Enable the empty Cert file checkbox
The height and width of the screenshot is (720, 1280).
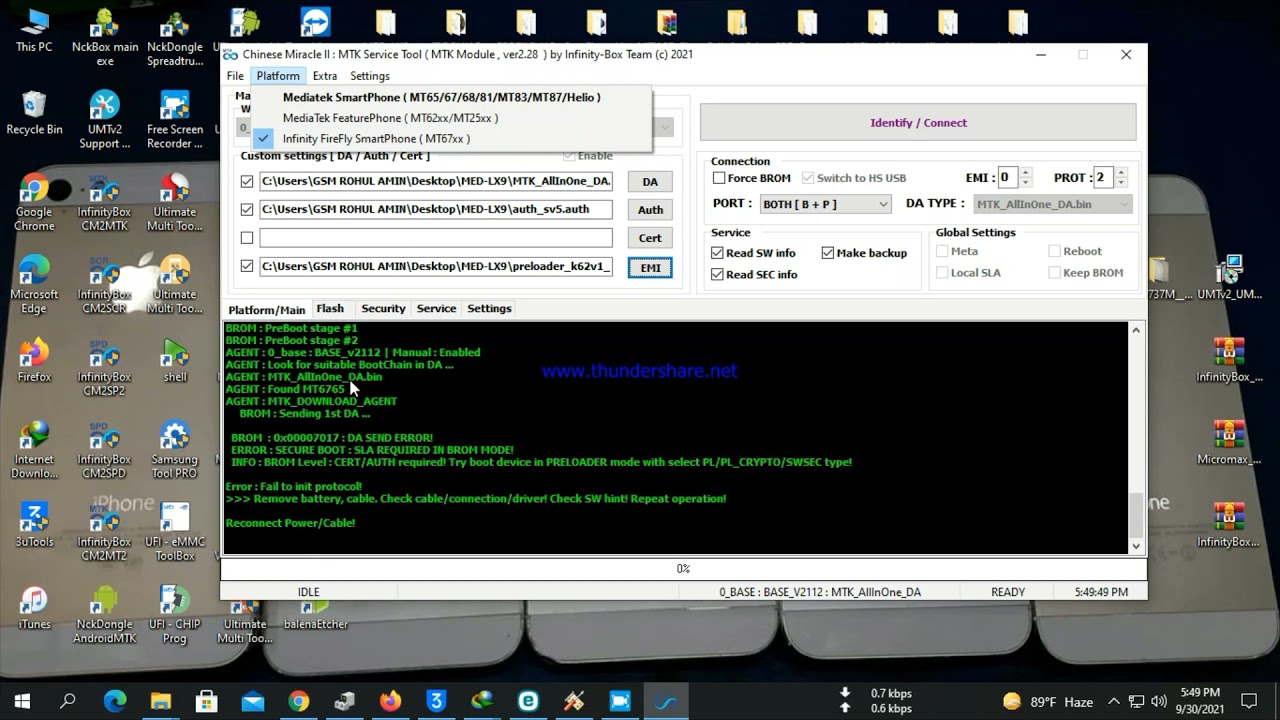pyautogui.click(x=247, y=238)
